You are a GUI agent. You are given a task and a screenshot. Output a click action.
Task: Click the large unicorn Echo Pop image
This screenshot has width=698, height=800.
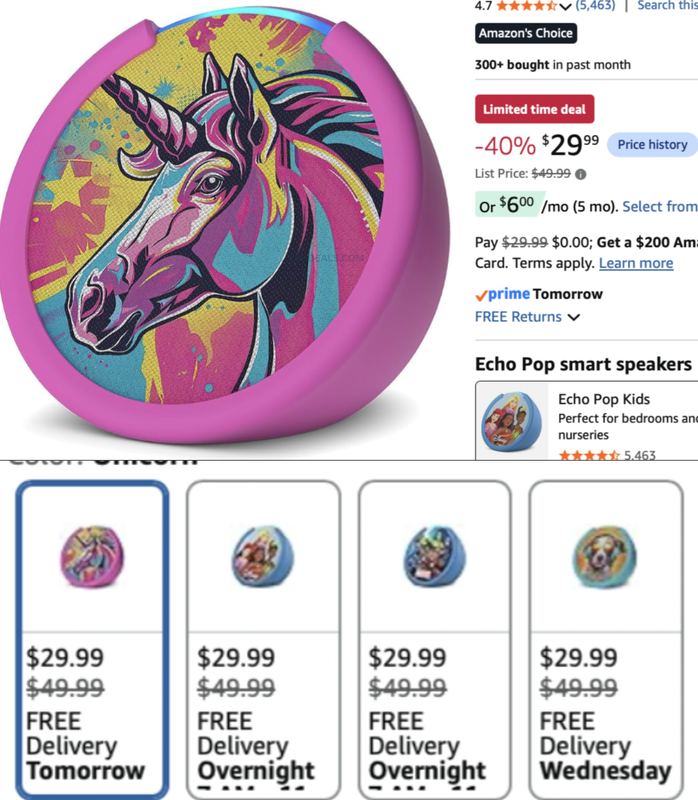click(x=225, y=224)
